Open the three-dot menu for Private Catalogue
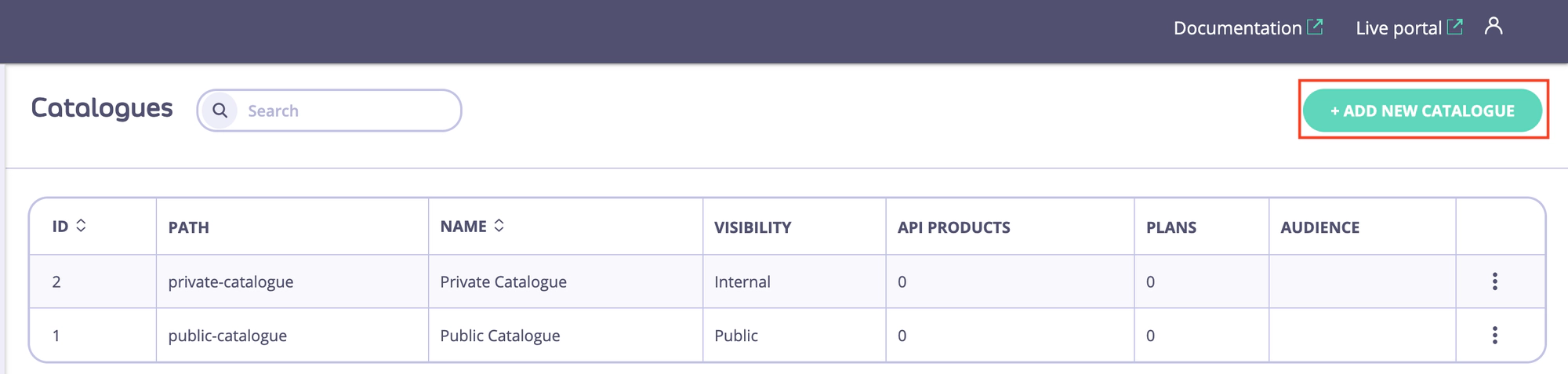Screen dimensions: 1568x374 click(x=1495, y=281)
